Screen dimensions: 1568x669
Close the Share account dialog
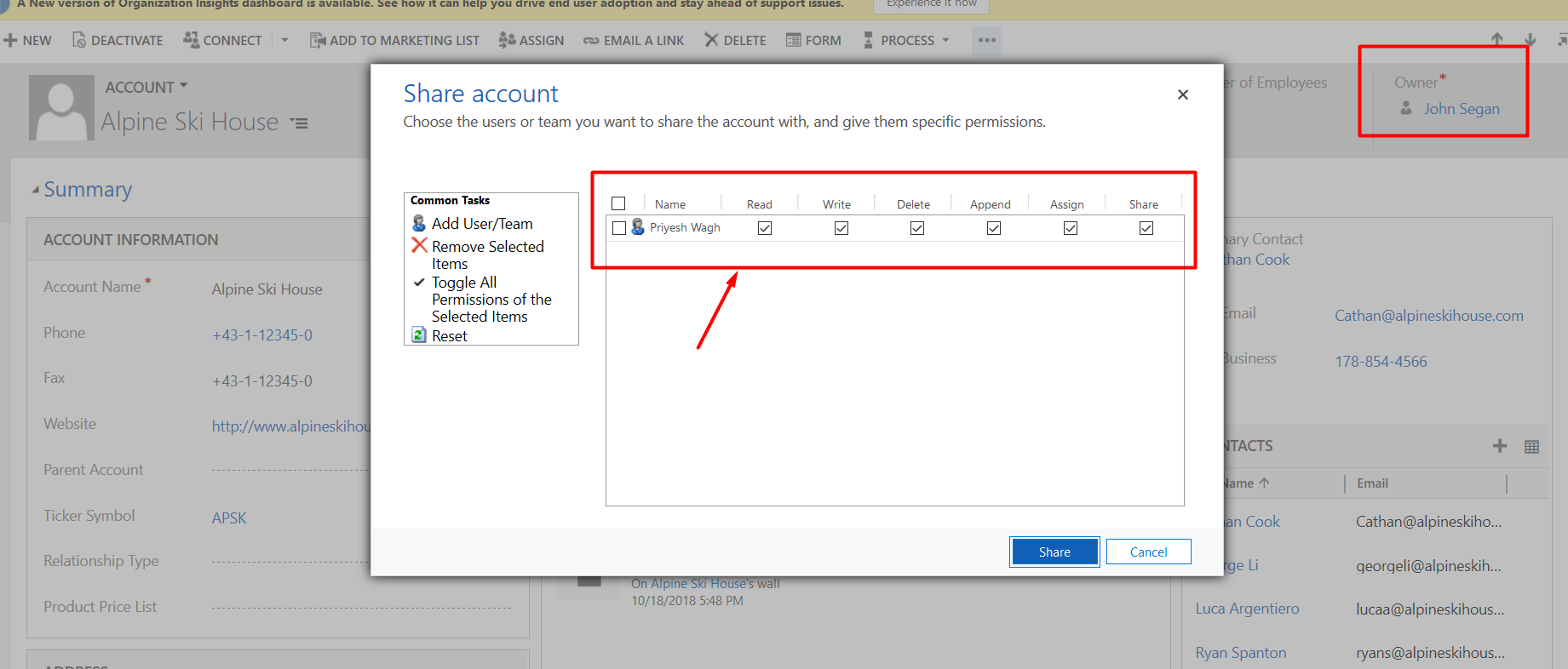(1182, 94)
